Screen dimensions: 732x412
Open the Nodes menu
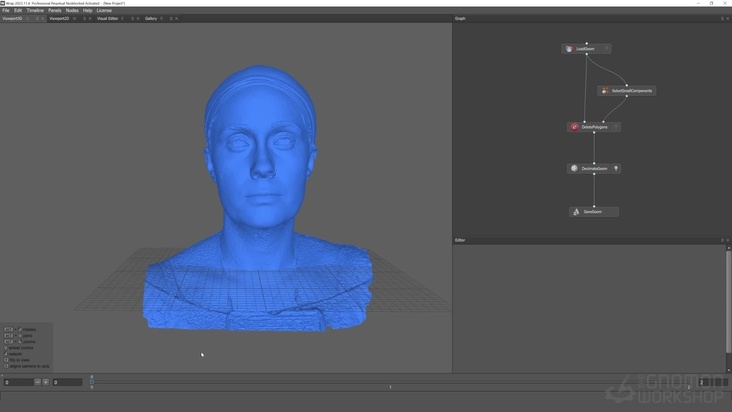(x=72, y=10)
